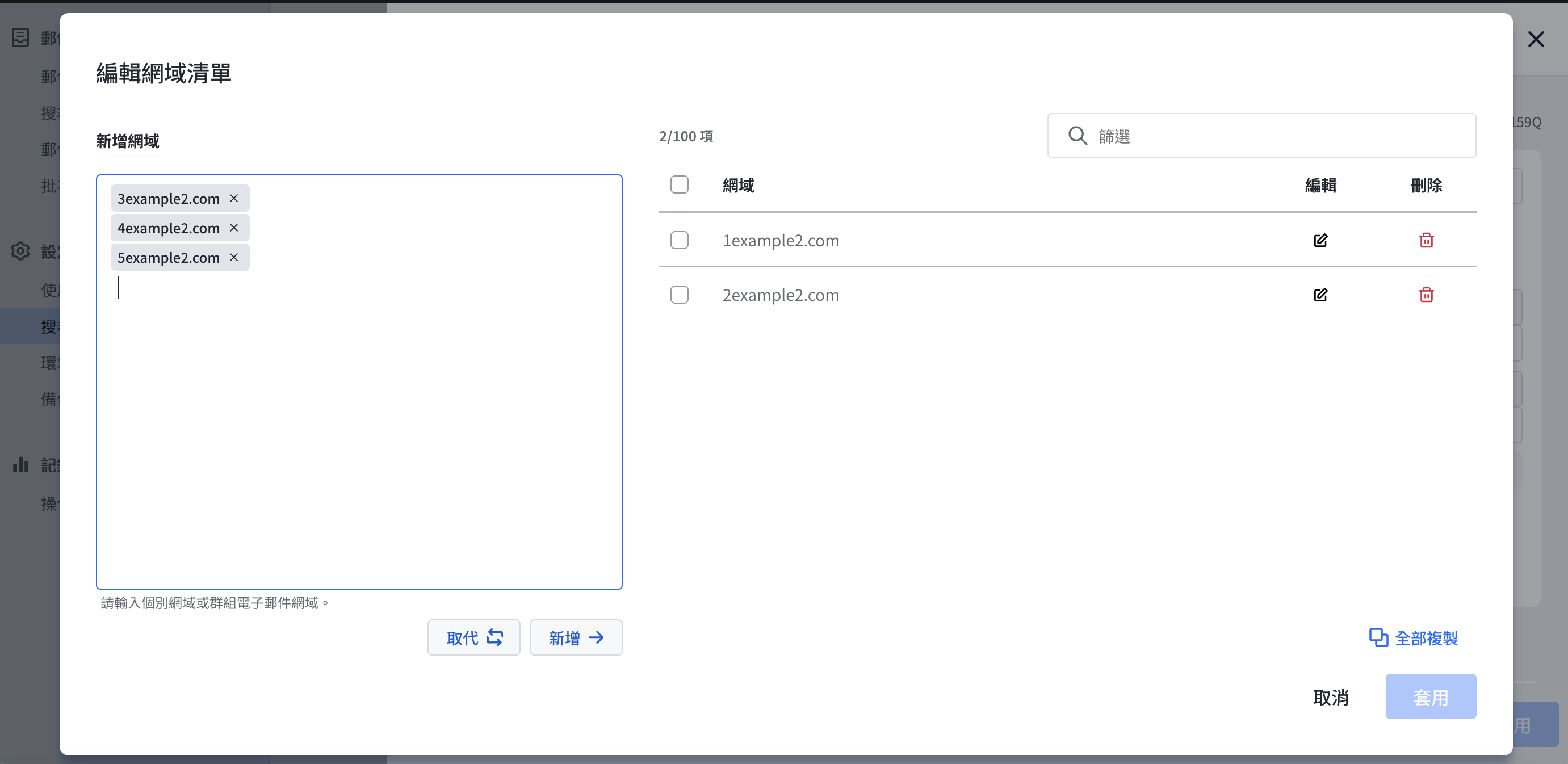The height and width of the screenshot is (764, 1568).
Task: Click the 新增網域 section label
Action: click(127, 141)
